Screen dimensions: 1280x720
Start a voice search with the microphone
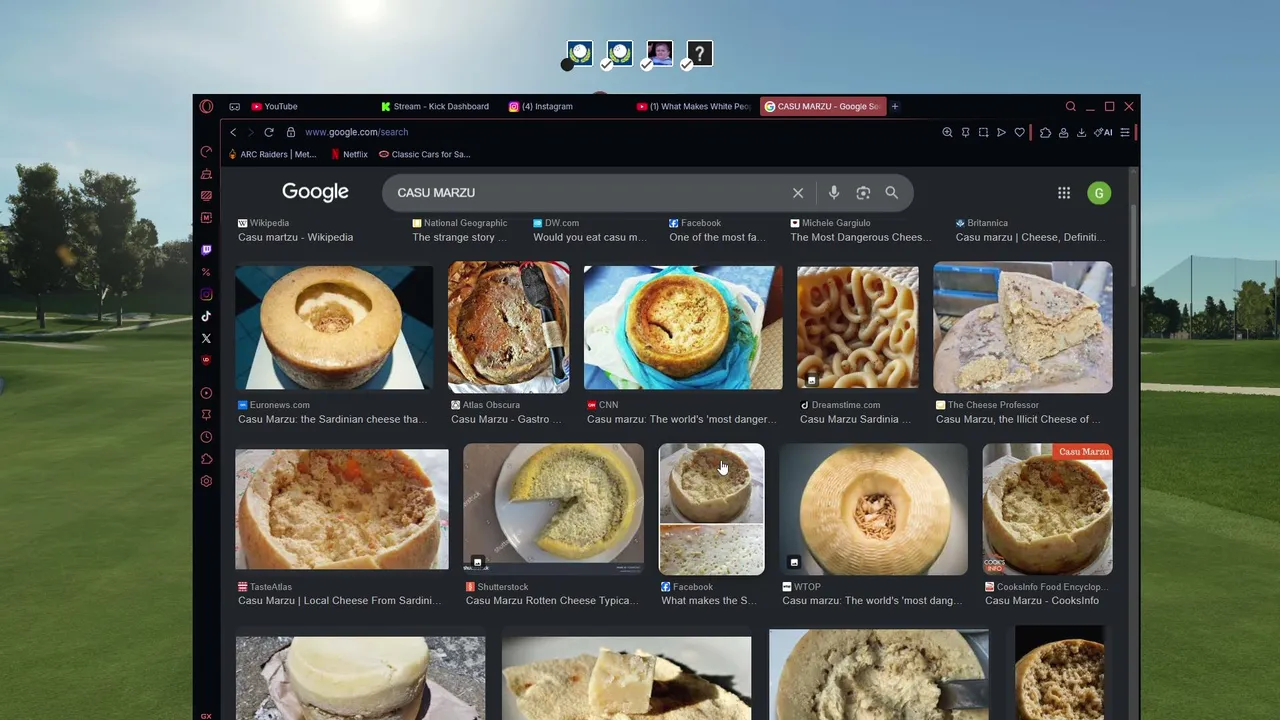(834, 193)
